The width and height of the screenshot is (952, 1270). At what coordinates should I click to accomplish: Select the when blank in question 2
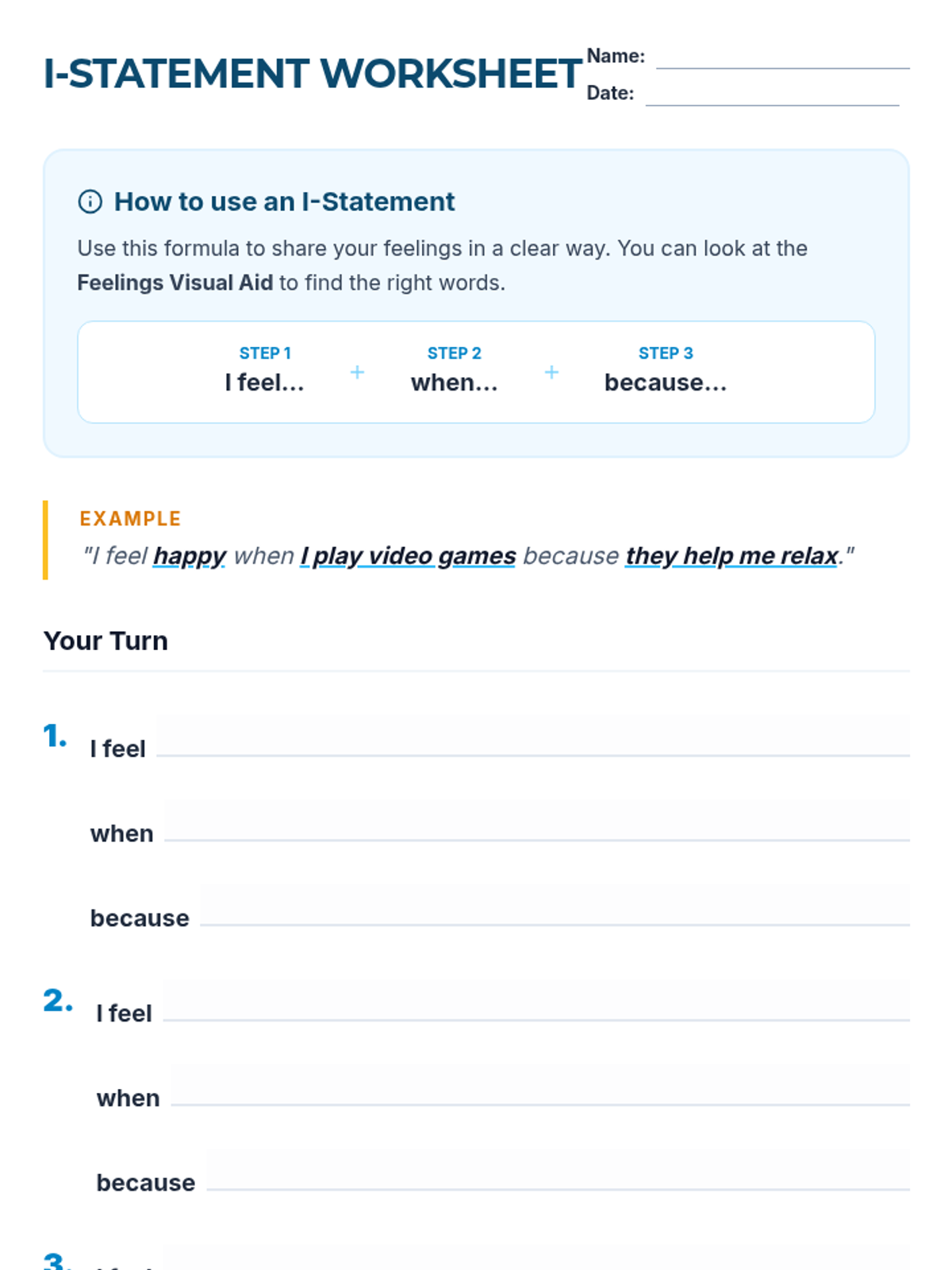point(539,1086)
